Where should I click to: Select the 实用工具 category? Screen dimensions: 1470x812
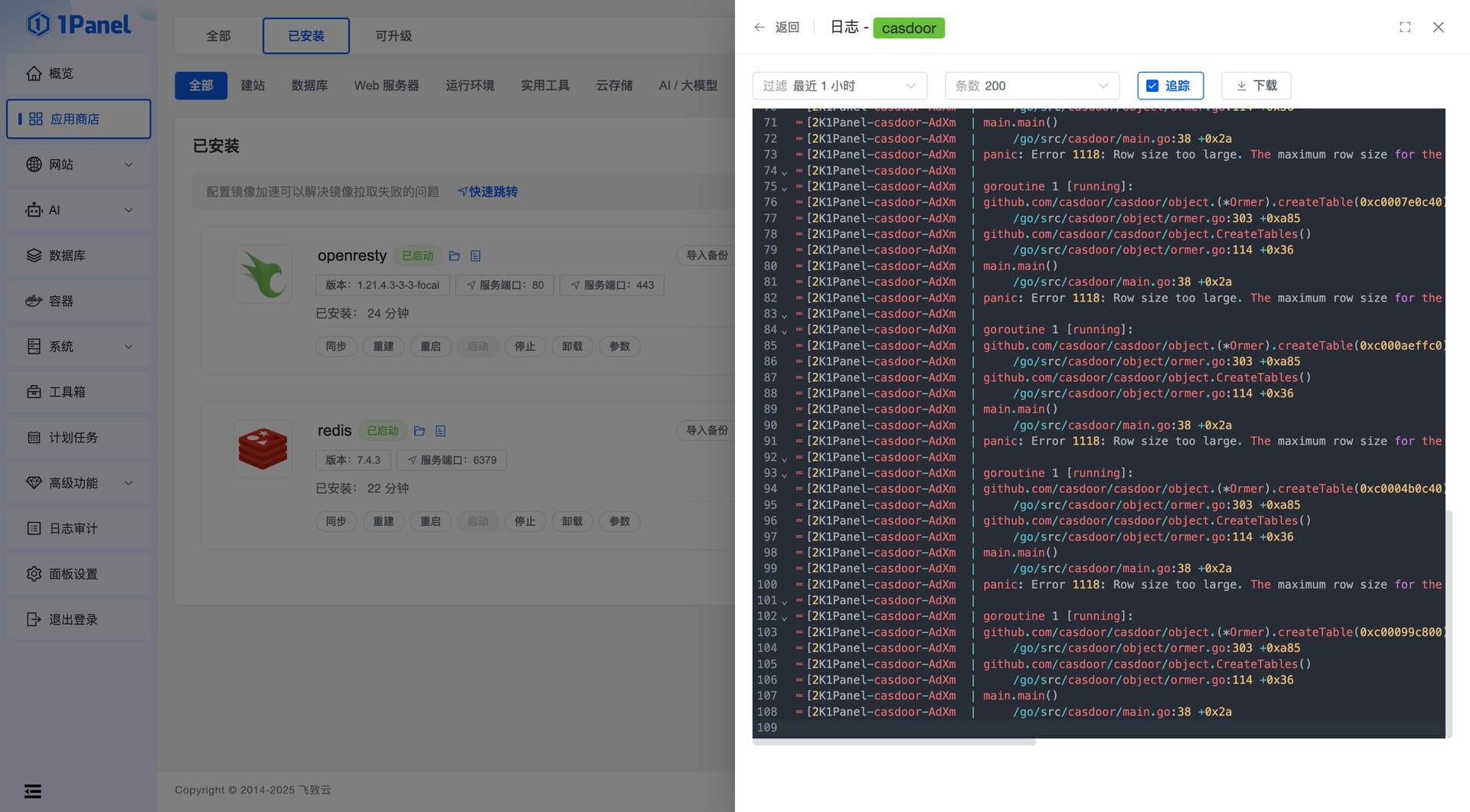(545, 86)
